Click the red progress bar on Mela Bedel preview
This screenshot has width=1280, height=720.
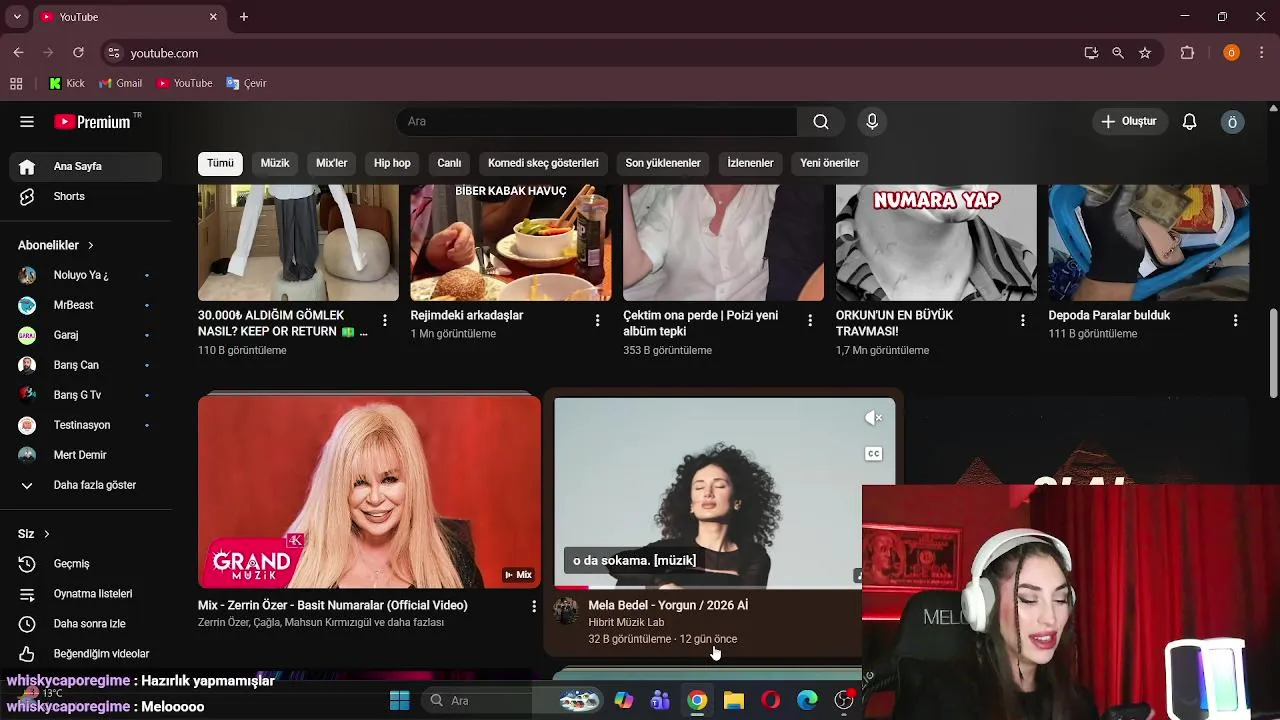point(571,587)
